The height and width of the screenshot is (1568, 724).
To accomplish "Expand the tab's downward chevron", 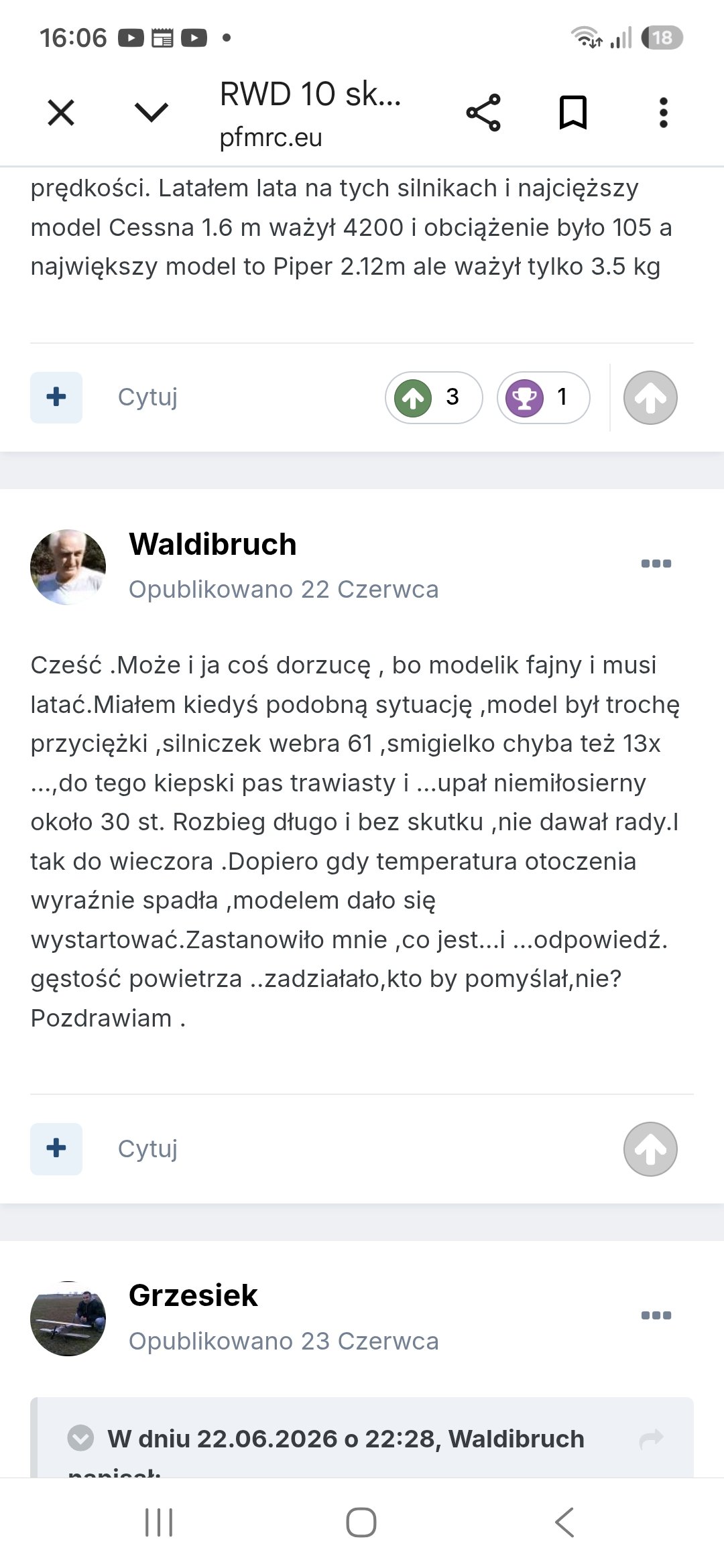I will (152, 112).
